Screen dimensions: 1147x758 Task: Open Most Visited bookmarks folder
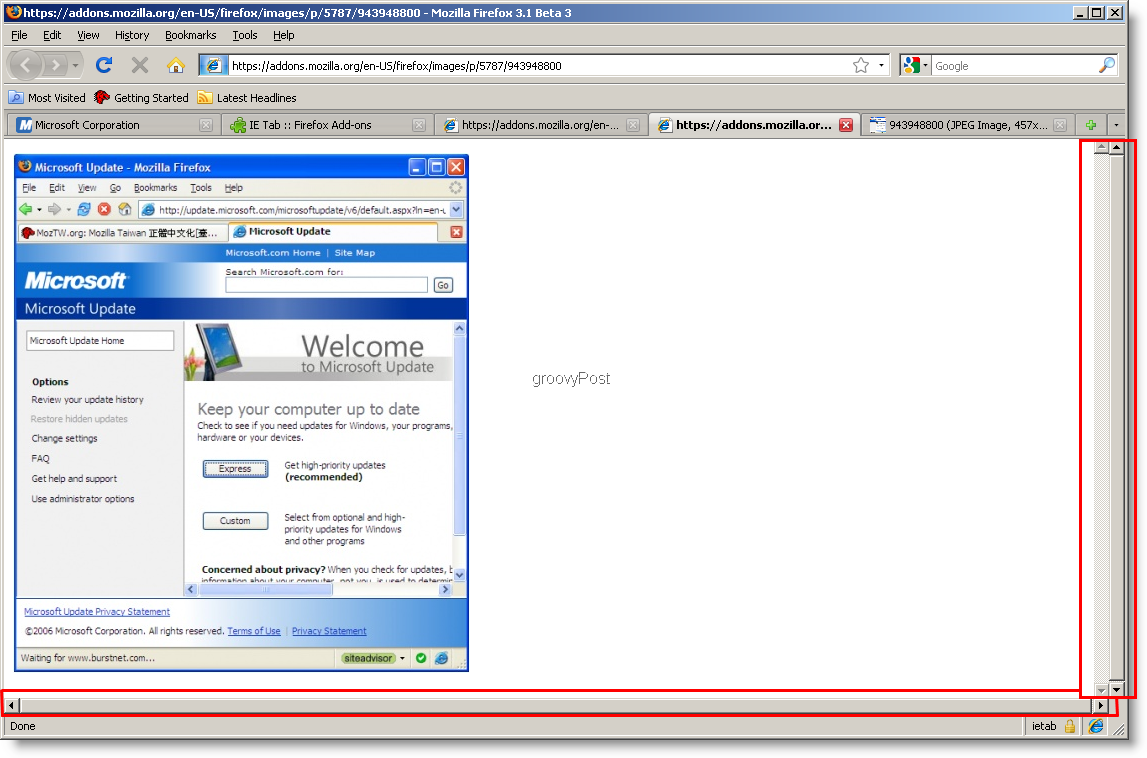[48, 98]
